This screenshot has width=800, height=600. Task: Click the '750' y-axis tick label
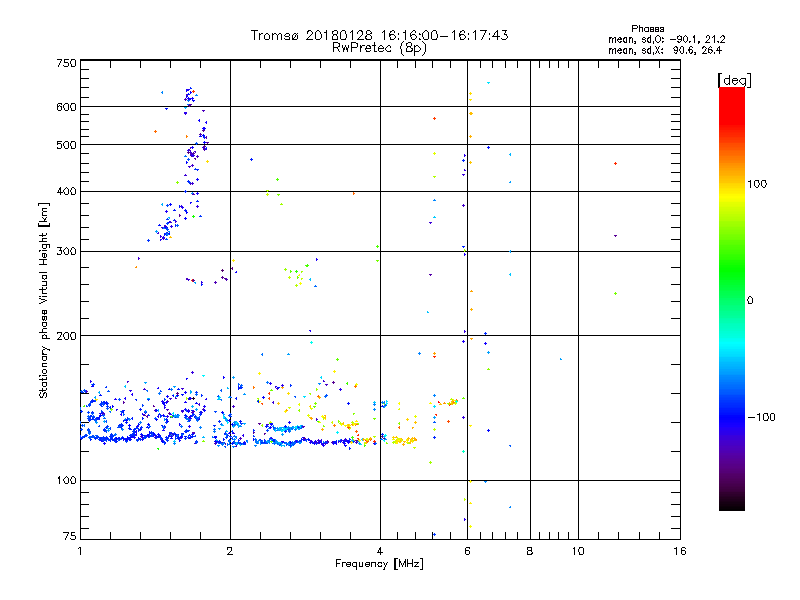67,63
